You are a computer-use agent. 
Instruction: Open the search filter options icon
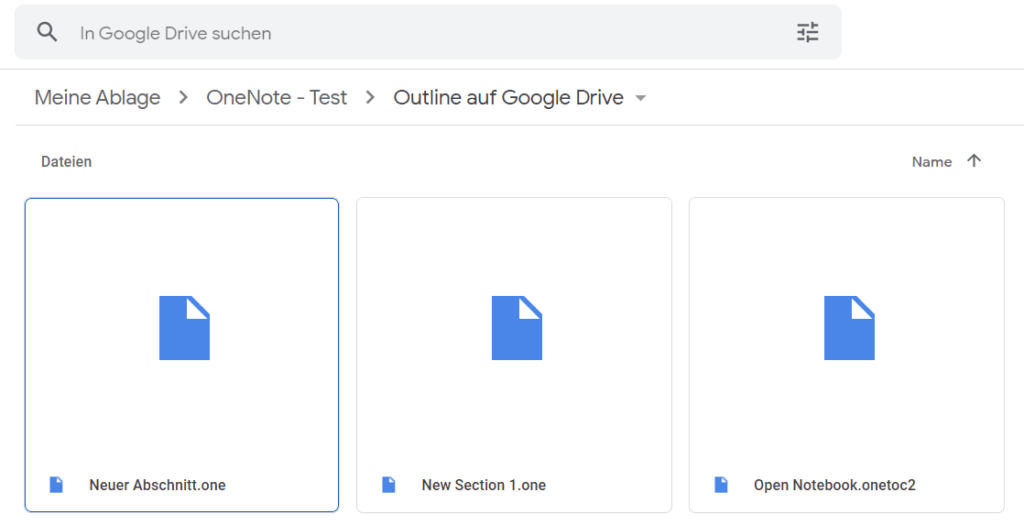tap(808, 32)
